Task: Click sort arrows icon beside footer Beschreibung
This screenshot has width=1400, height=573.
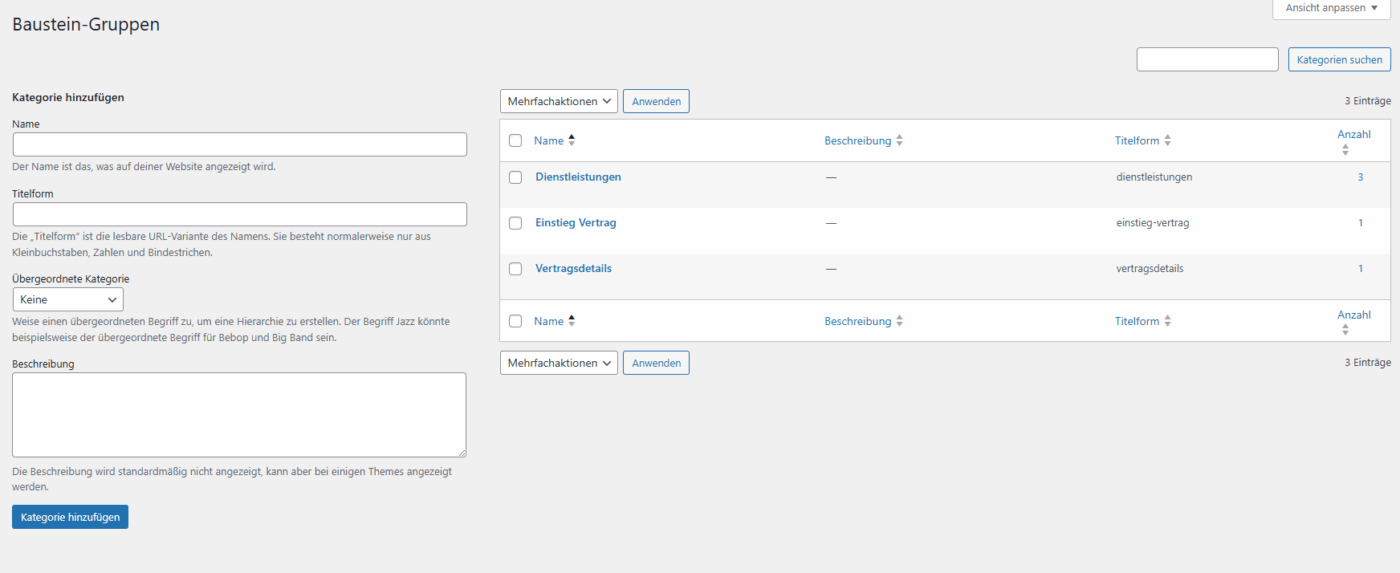Action: click(x=899, y=321)
